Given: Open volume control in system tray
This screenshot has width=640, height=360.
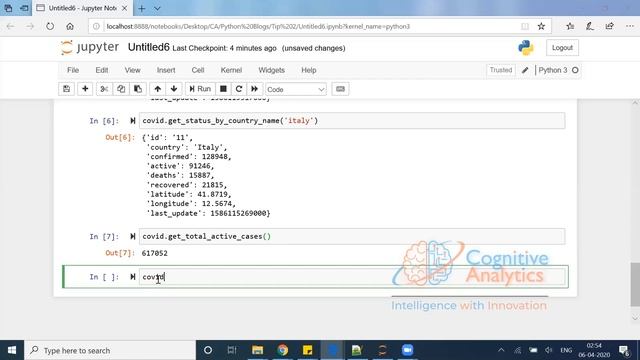Looking at the screenshot, I should (549, 350).
